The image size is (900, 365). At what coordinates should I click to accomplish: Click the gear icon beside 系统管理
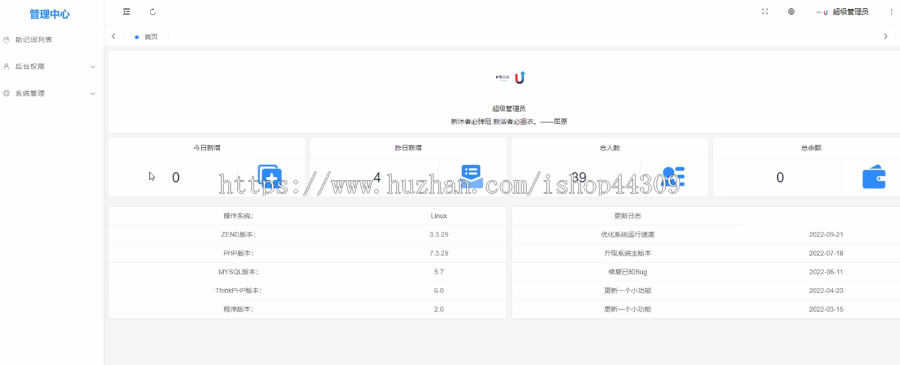point(6,93)
